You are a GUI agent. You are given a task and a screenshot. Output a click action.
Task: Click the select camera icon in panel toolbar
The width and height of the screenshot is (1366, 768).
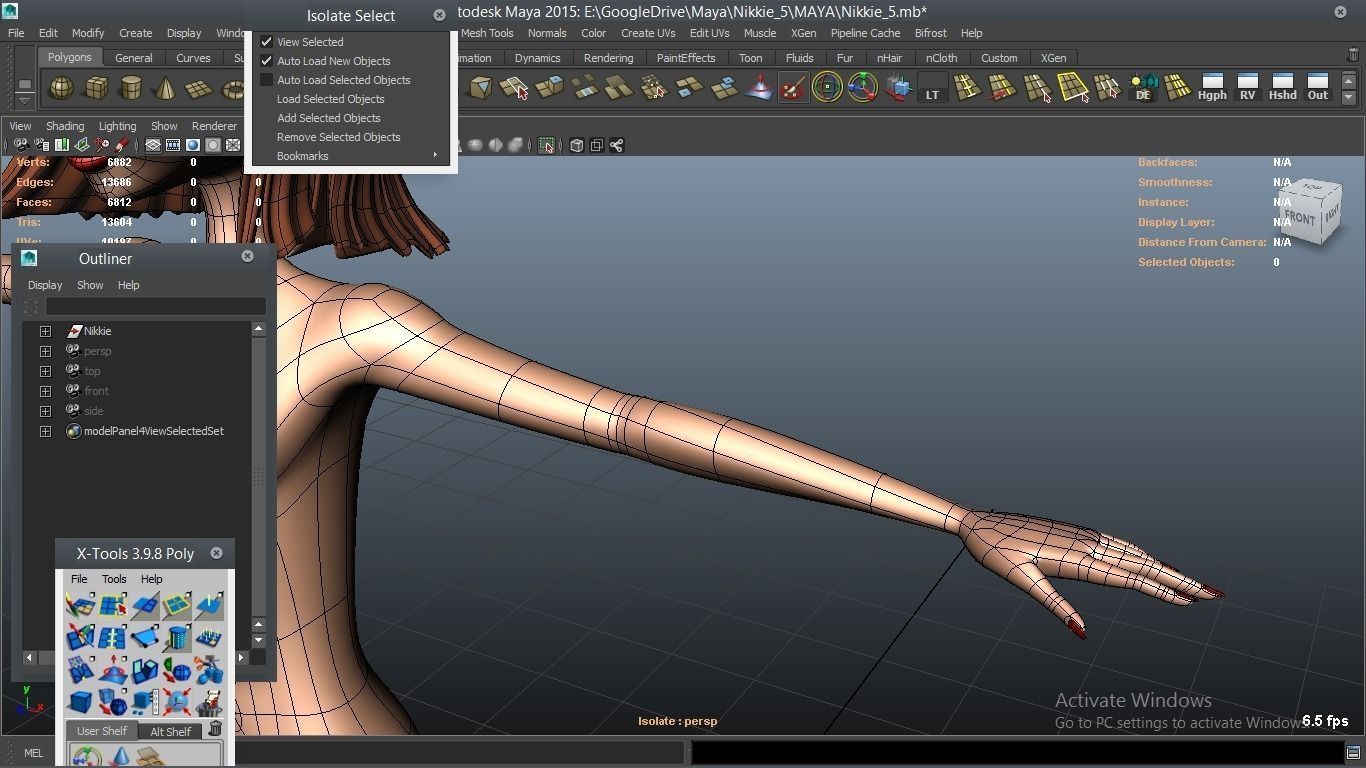pyautogui.click(x=21, y=145)
